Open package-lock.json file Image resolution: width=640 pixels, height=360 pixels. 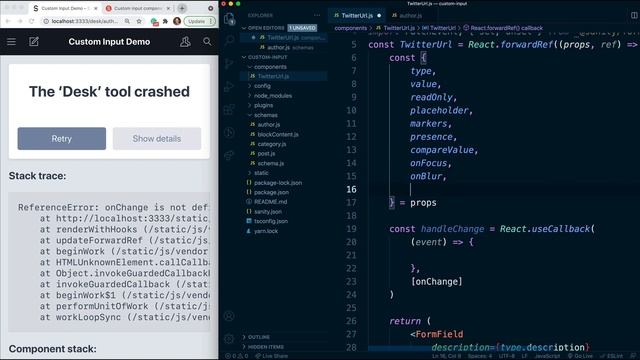click(278, 182)
